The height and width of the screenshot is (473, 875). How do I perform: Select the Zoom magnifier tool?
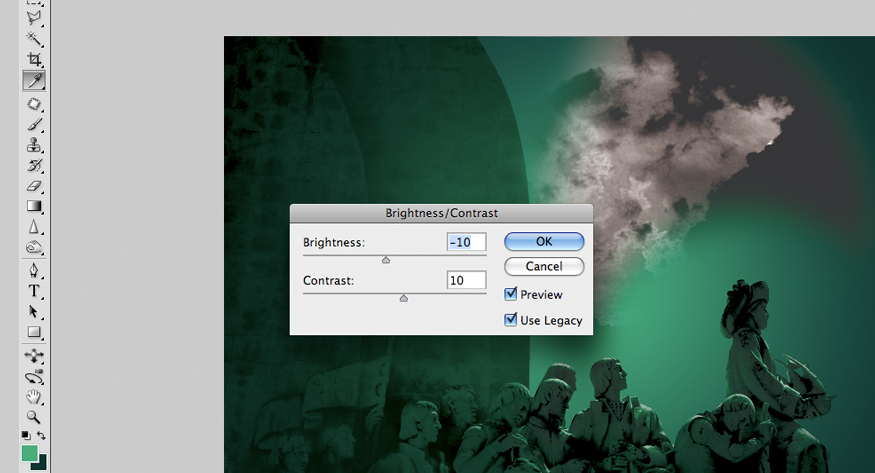[x=33, y=417]
